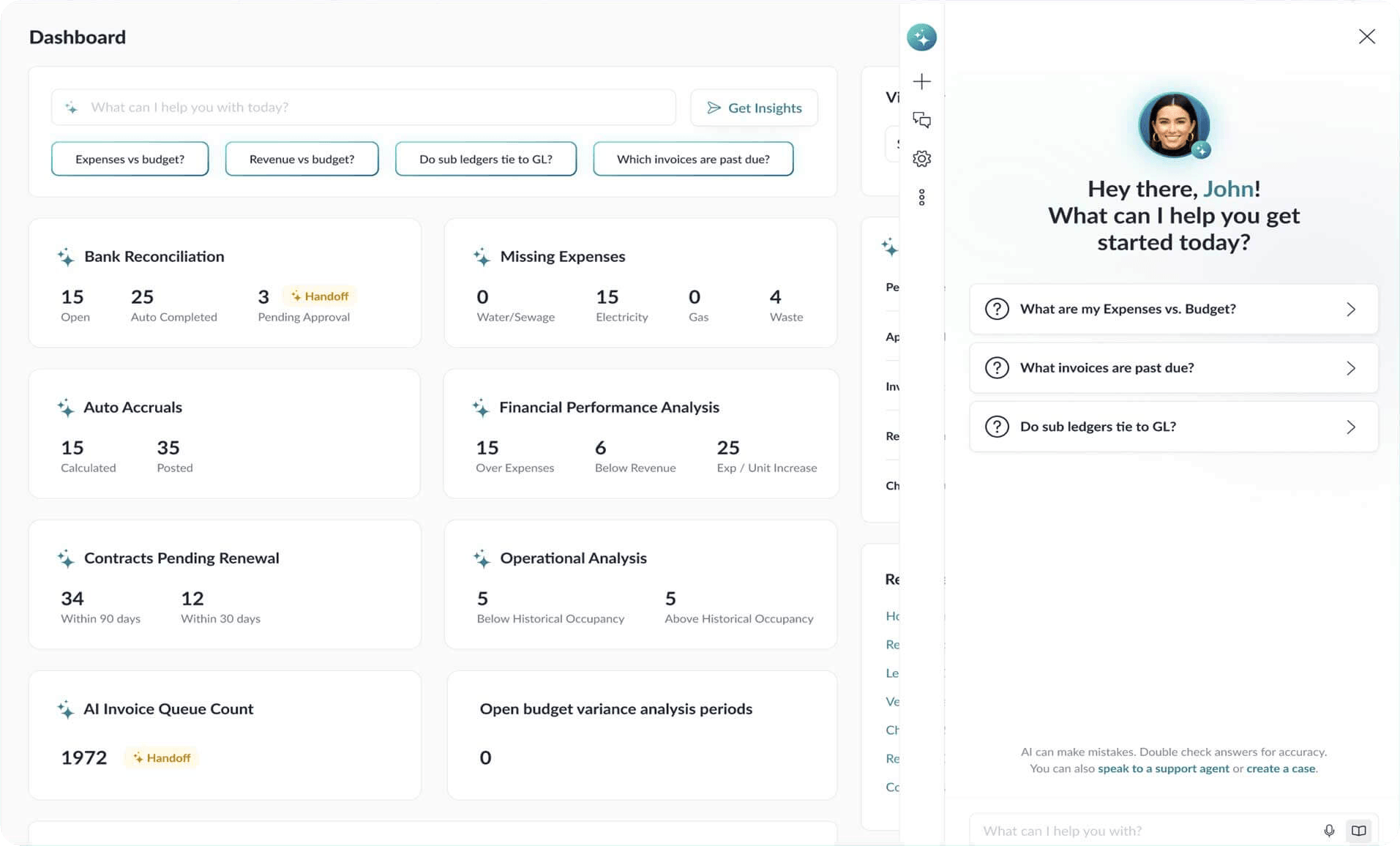1400x846 pixels.
Task: Click the AI assistant sparkle logo icon
Action: point(921,37)
